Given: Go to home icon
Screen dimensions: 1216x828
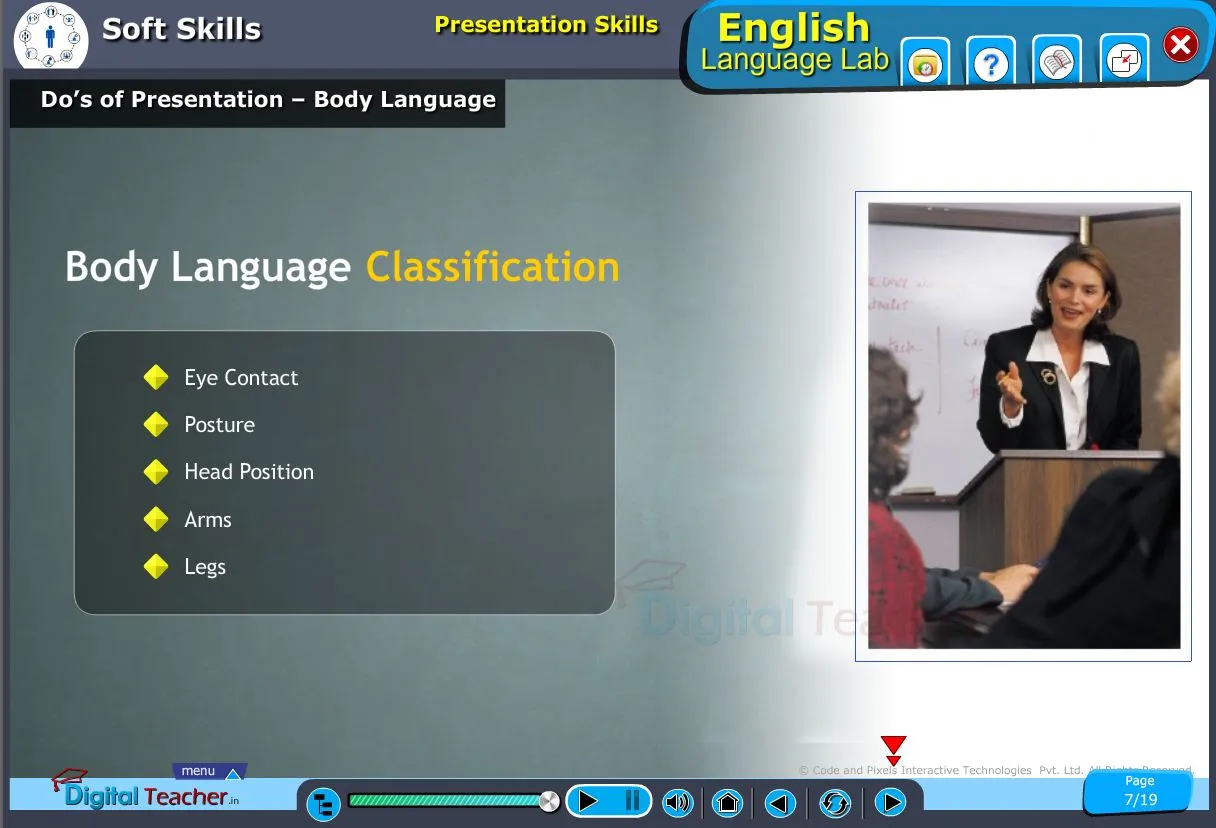Looking at the screenshot, I should tap(728, 802).
